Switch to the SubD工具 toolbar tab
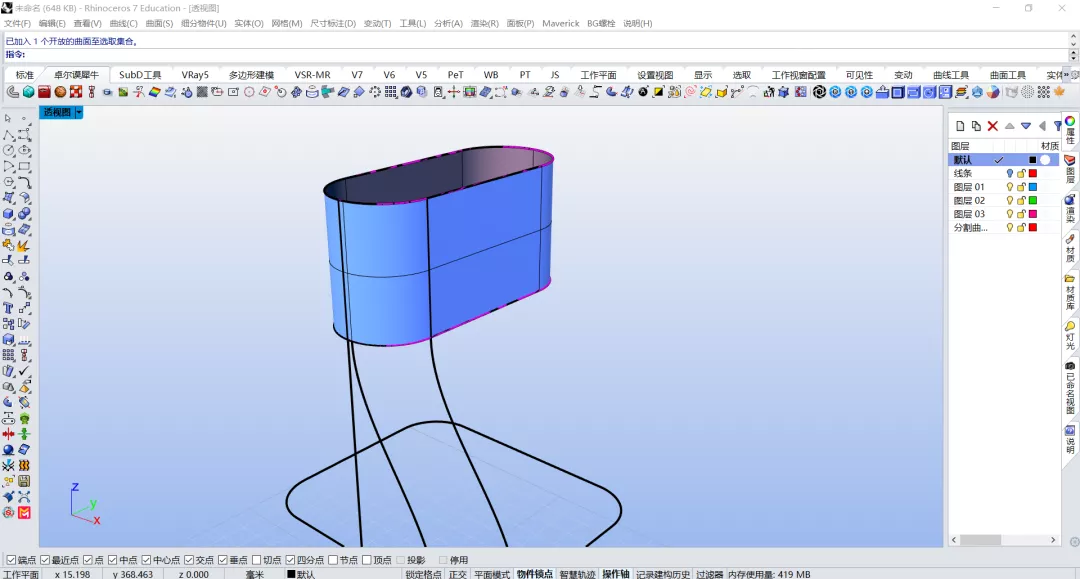The image size is (1080, 579). [140, 74]
